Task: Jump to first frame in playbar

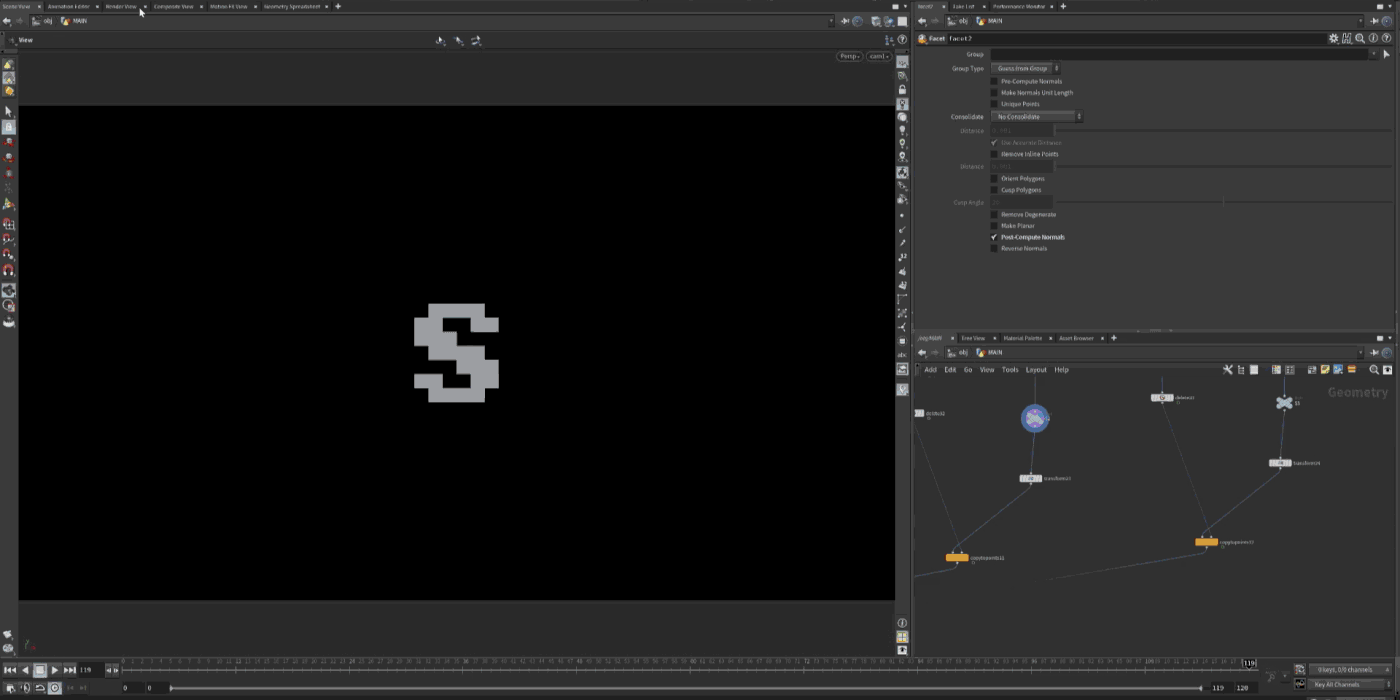Action: pyautogui.click(x=10, y=670)
